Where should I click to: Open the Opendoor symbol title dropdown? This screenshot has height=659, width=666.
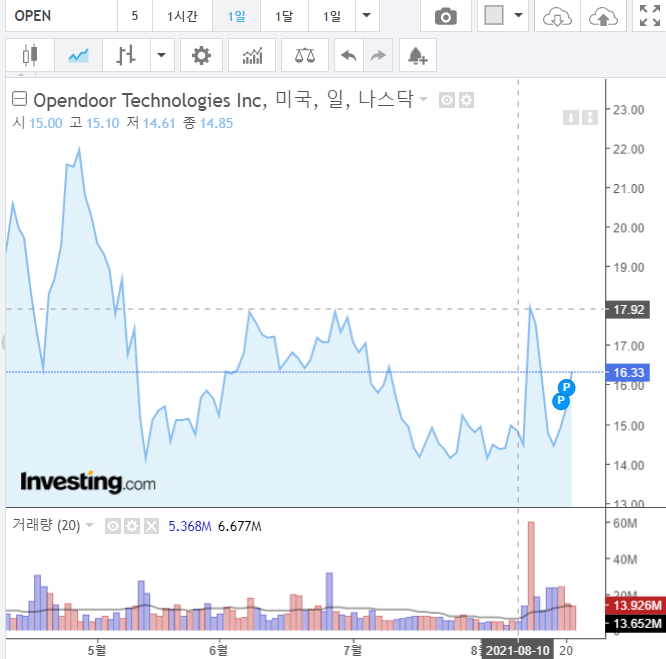[x=423, y=99]
